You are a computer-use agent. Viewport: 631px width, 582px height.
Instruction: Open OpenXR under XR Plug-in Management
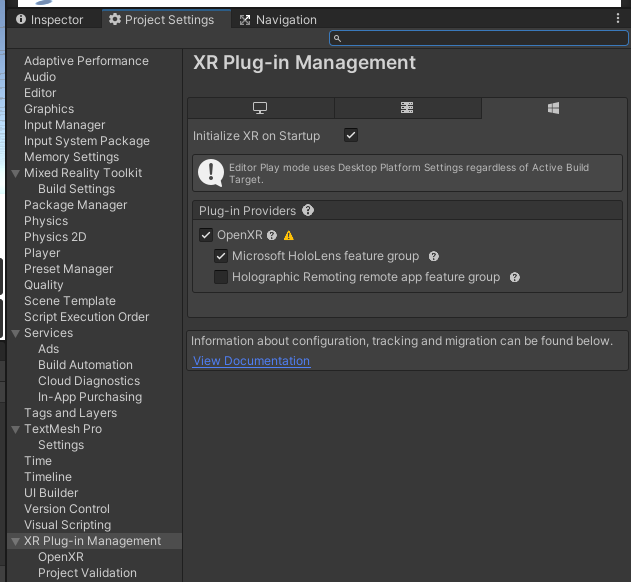pos(61,557)
